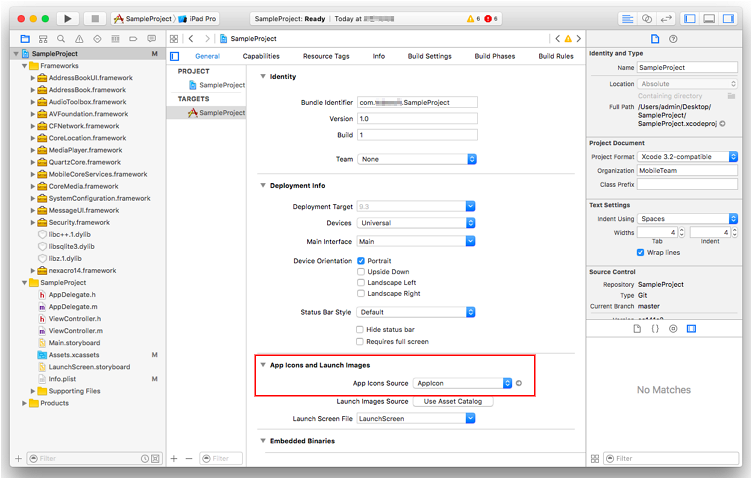This screenshot has width=752, height=479.
Task: Toggle the Debug area bottom panel
Action: point(709,18)
